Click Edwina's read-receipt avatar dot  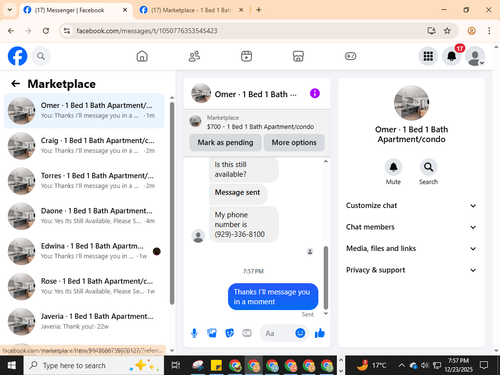pyautogui.click(x=157, y=251)
